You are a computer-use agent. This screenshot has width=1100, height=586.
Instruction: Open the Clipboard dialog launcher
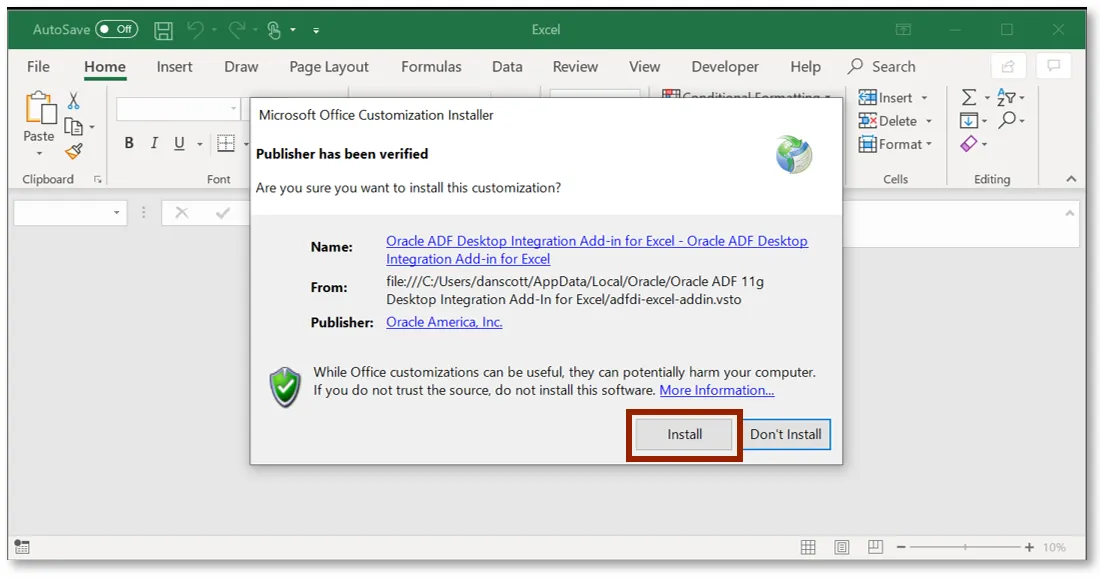[x=98, y=180]
